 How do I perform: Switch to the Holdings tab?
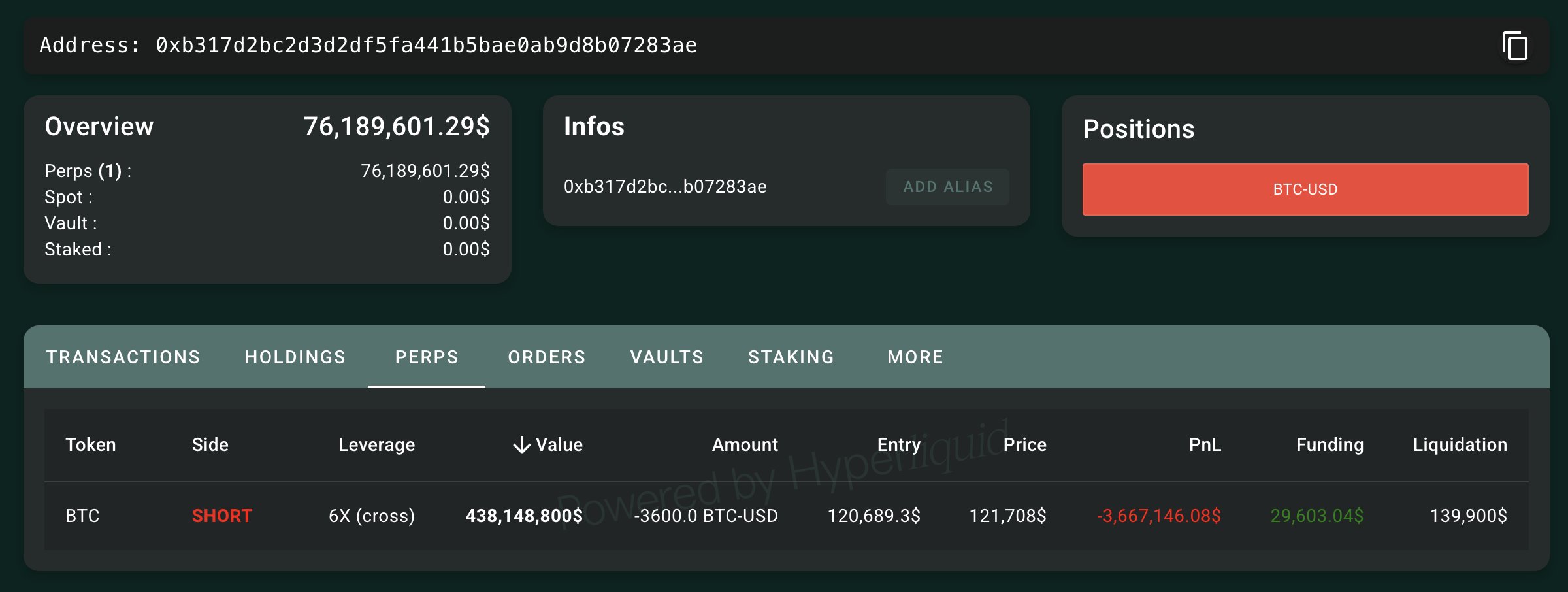coord(295,357)
